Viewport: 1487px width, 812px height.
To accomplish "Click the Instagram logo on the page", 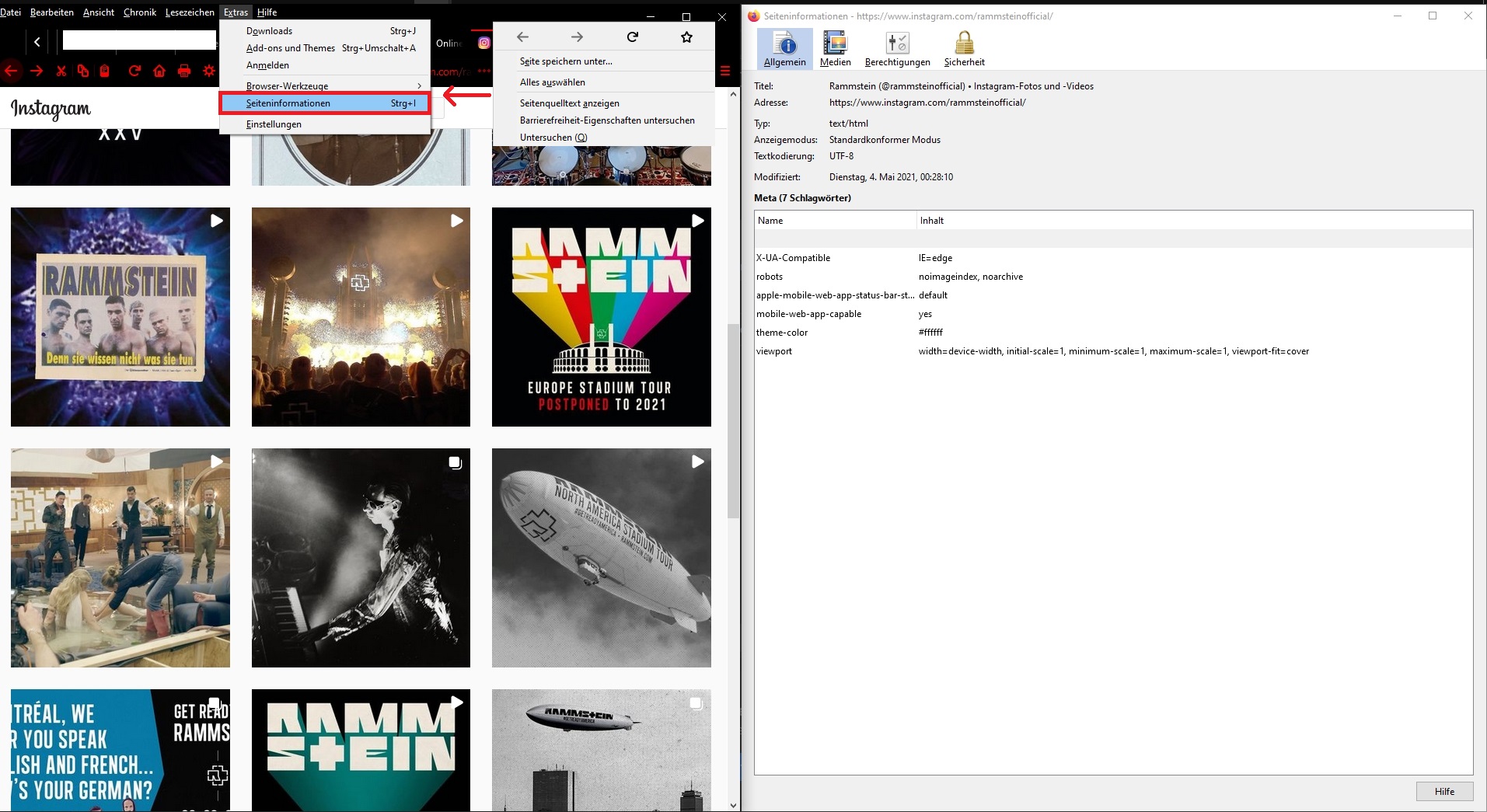I will (x=51, y=109).
